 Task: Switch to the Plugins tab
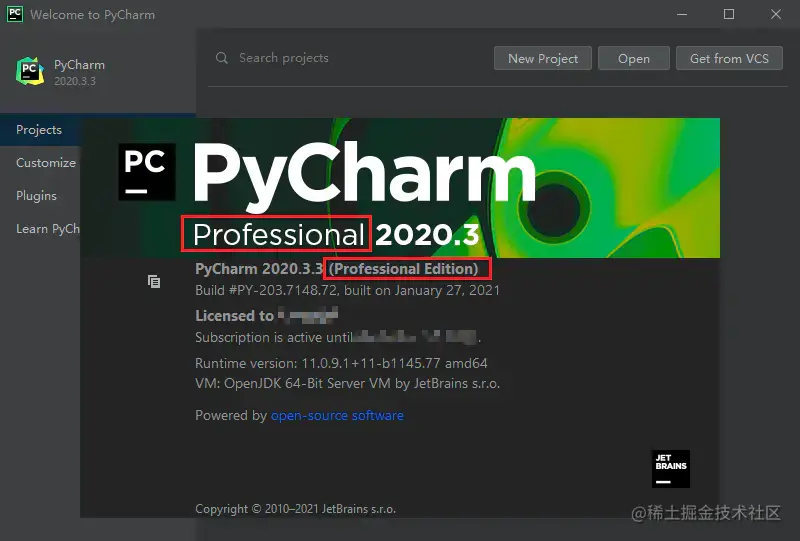click(x=36, y=196)
